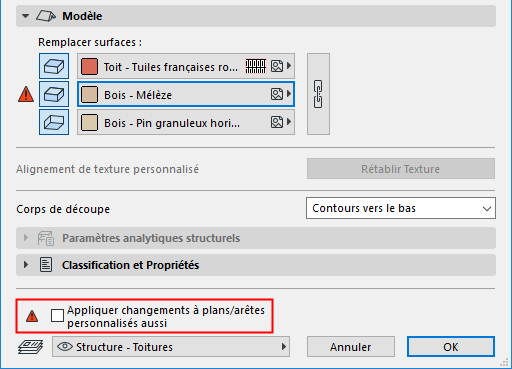Toggle the edge surface override button

[54, 94]
